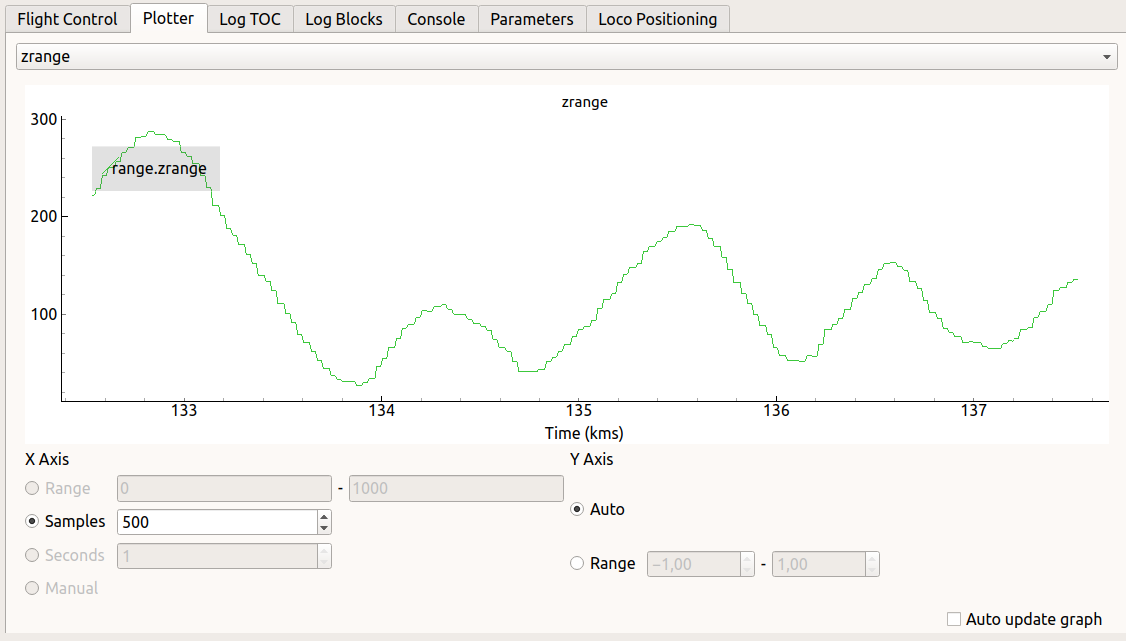Switch to Loco Positioning tab

tap(657, 19)
